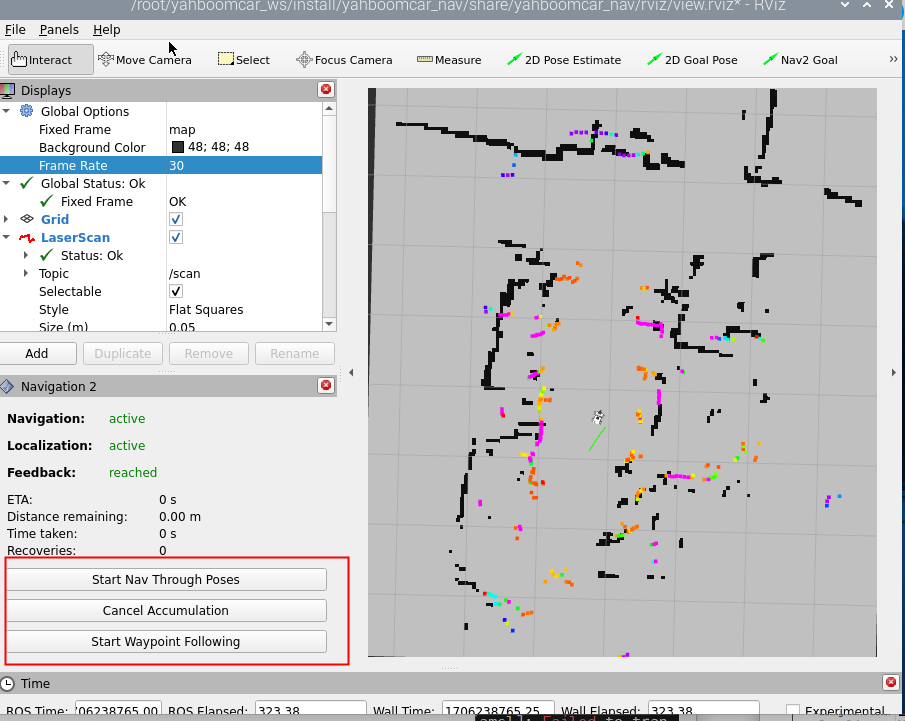Collapse the LaserScan tree node

[6, 237]
